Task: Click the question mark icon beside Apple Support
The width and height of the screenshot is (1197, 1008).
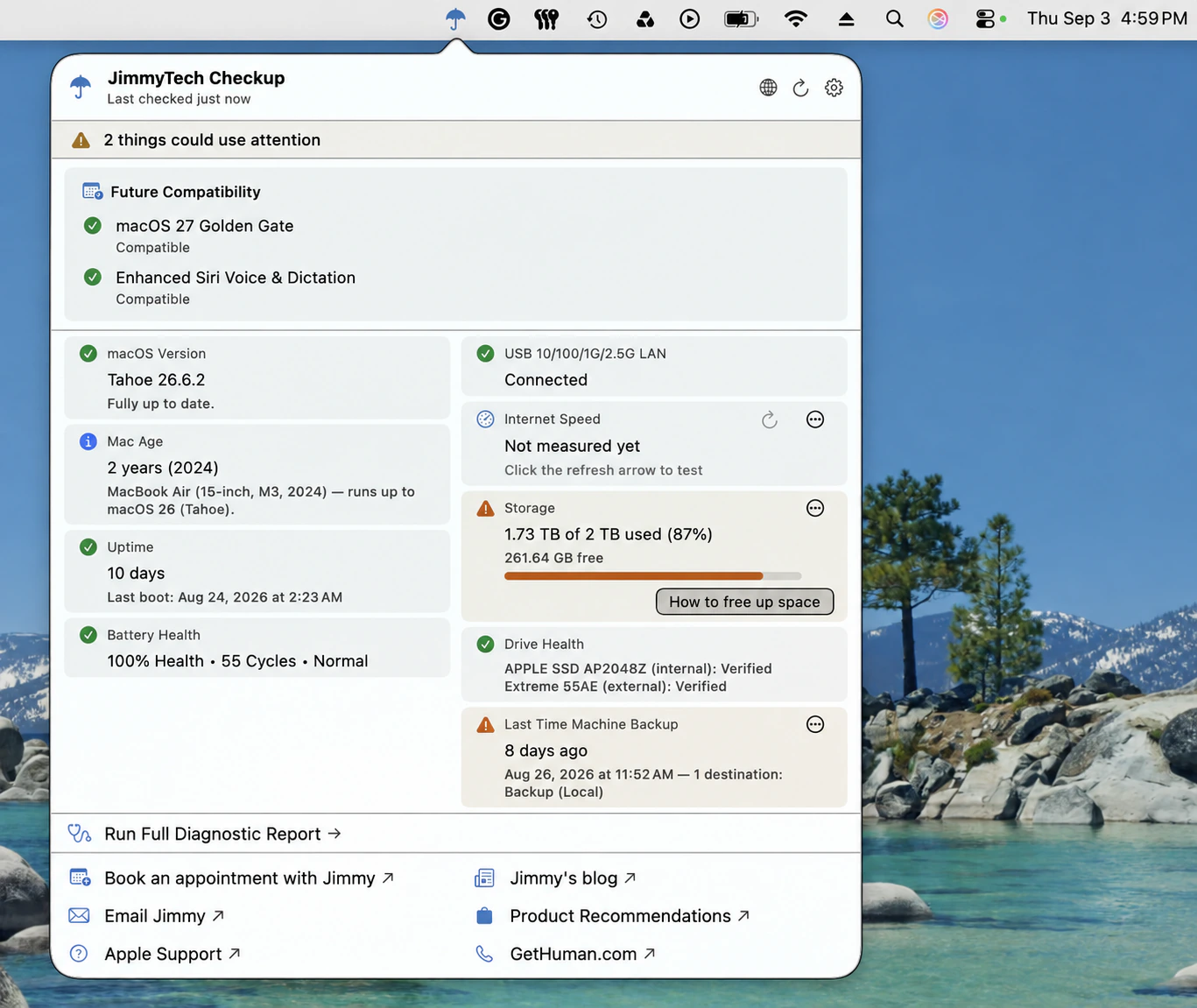Action: click(79, 954)
